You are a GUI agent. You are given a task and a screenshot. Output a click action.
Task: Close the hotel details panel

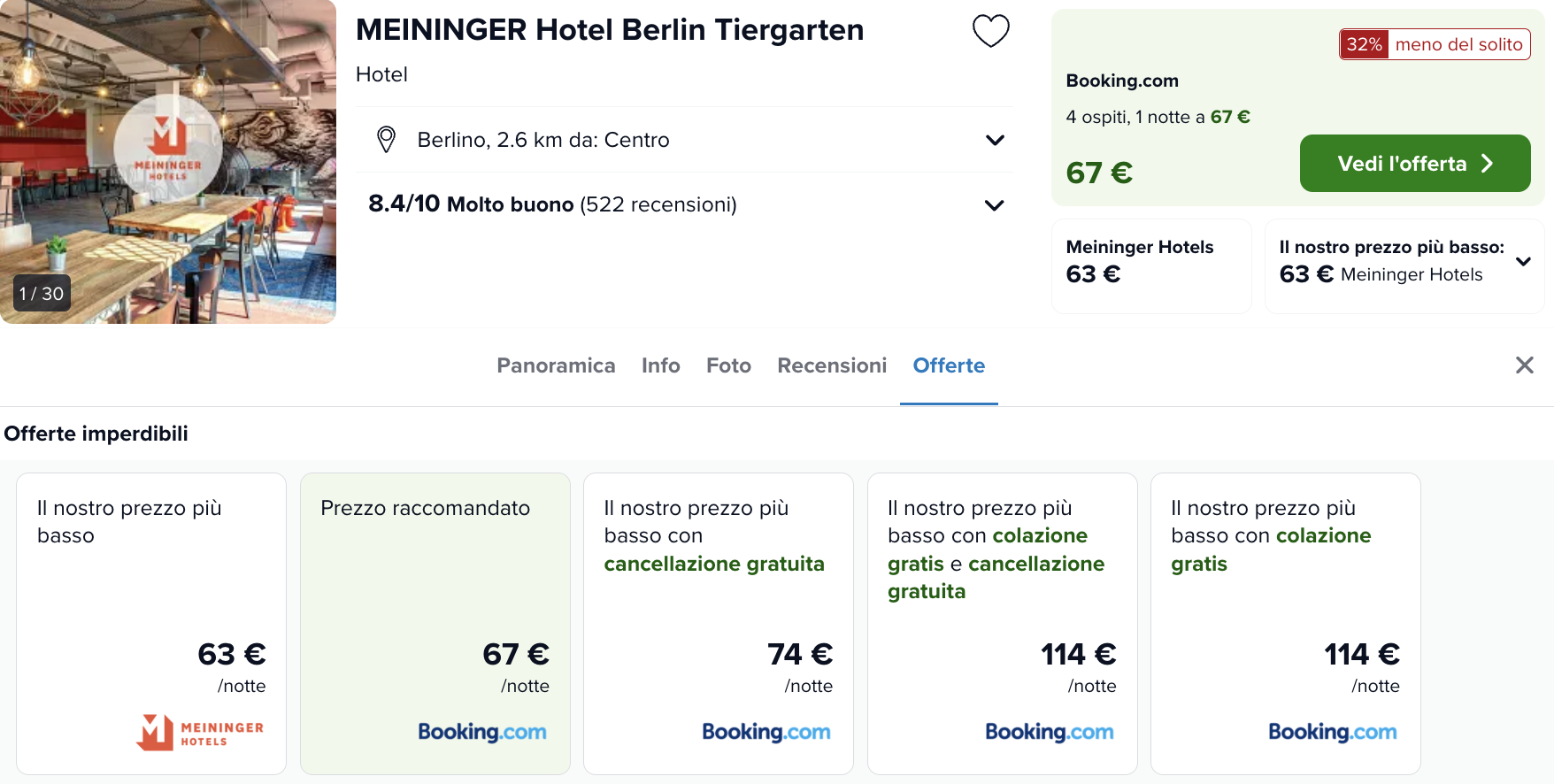1524,365
